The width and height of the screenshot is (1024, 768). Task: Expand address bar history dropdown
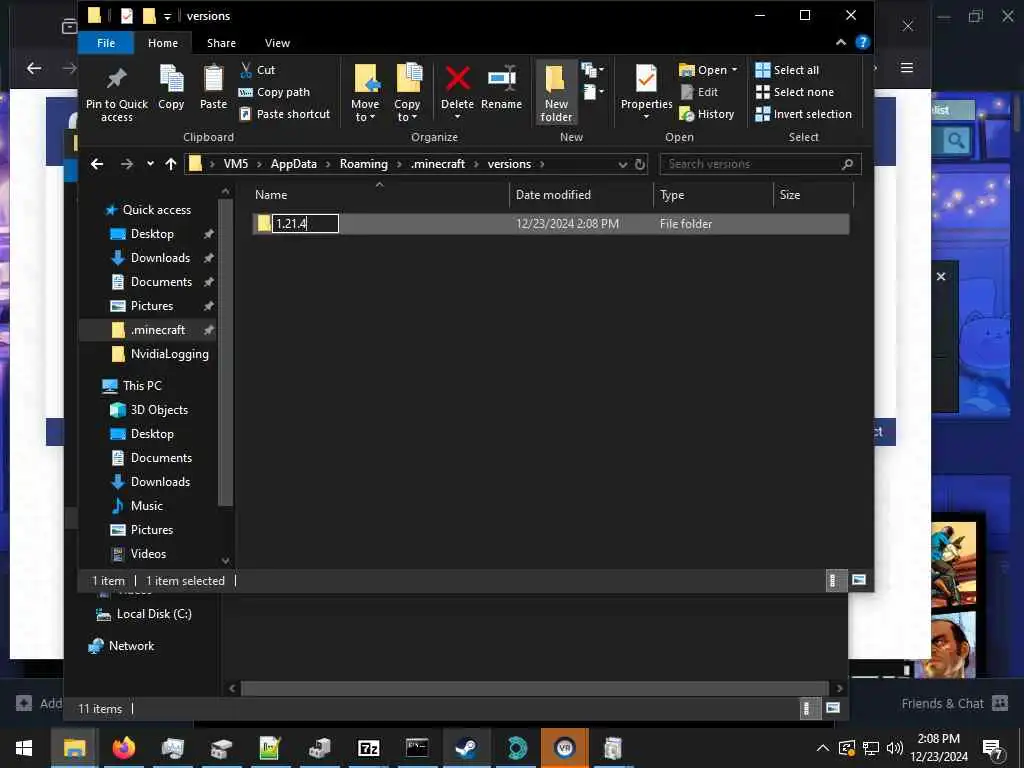pos(622,165)
